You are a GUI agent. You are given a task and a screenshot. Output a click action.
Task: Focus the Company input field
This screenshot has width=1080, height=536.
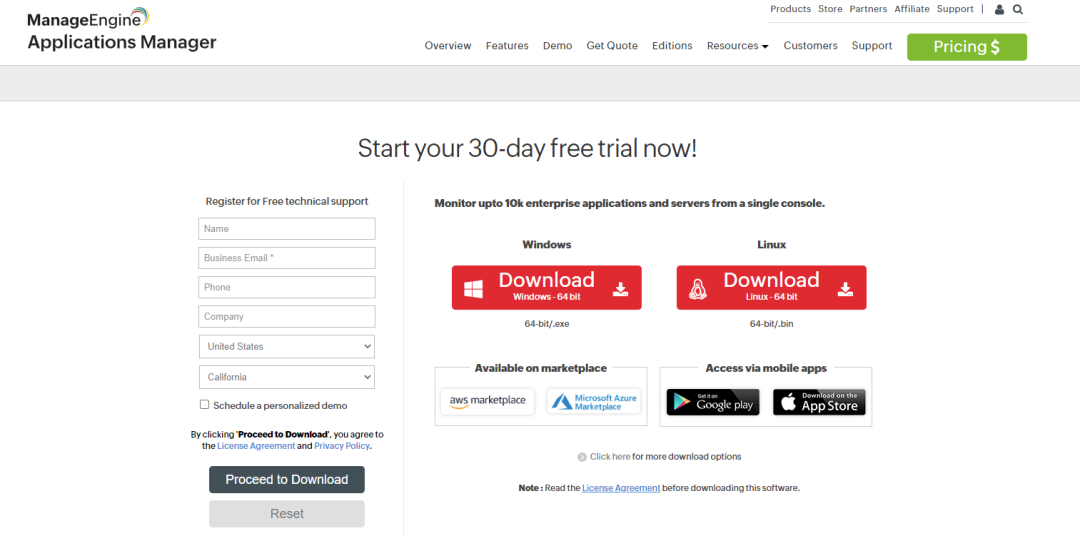[x=287, y=317]
